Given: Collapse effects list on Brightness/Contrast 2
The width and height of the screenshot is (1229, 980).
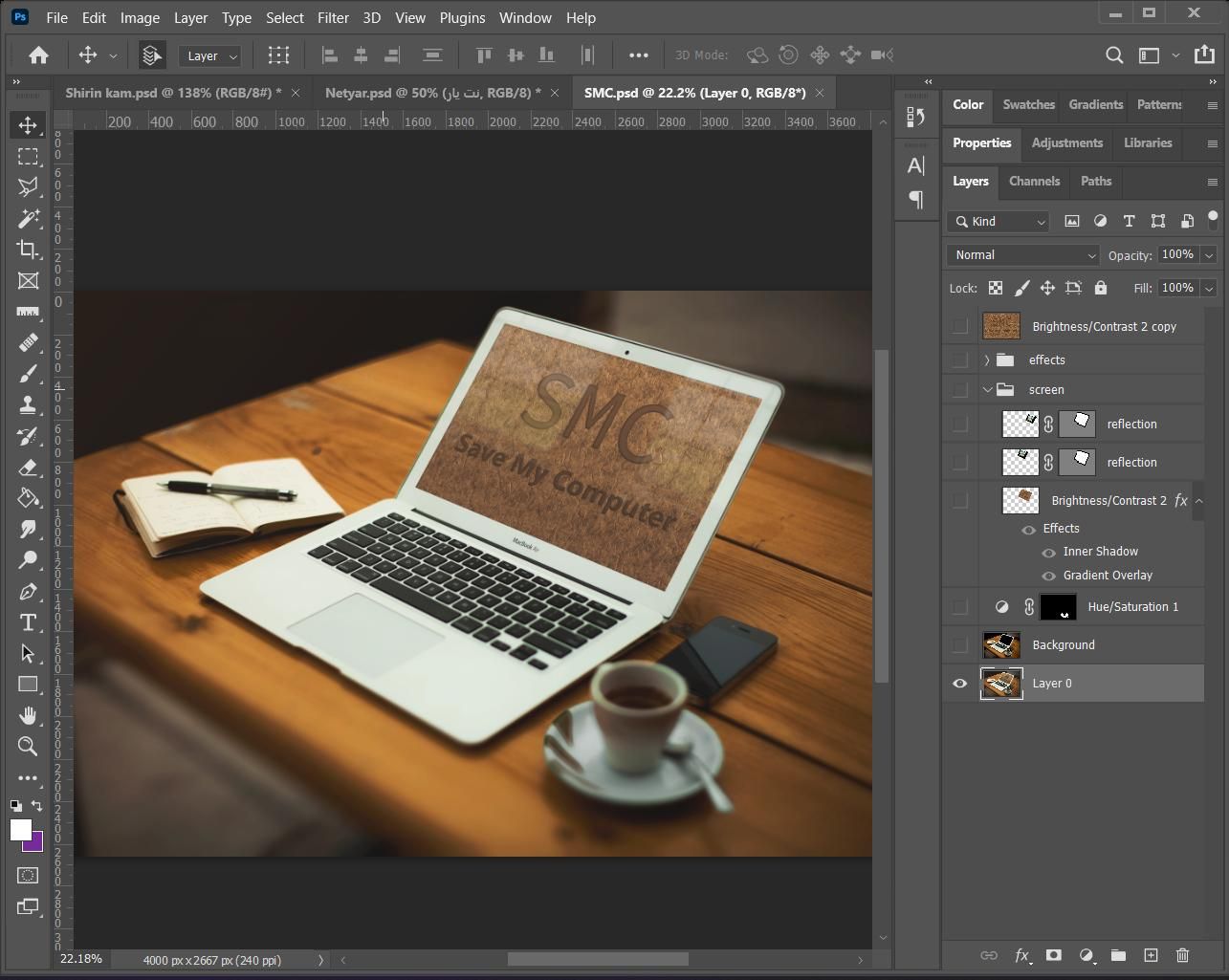Looking at the screenshot, I should (1198, 500).
